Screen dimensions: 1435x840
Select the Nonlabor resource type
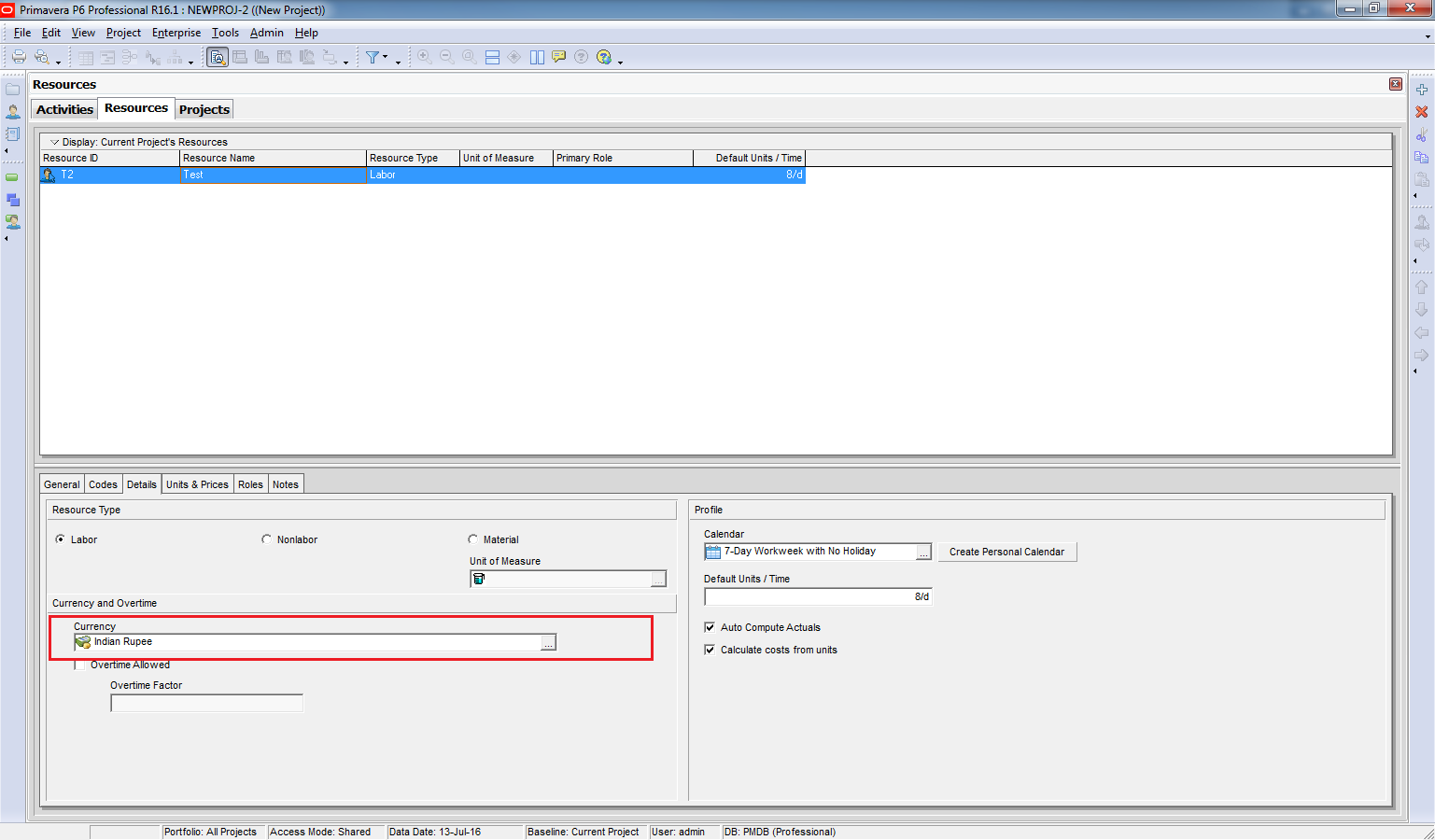[x=267, y=539]
